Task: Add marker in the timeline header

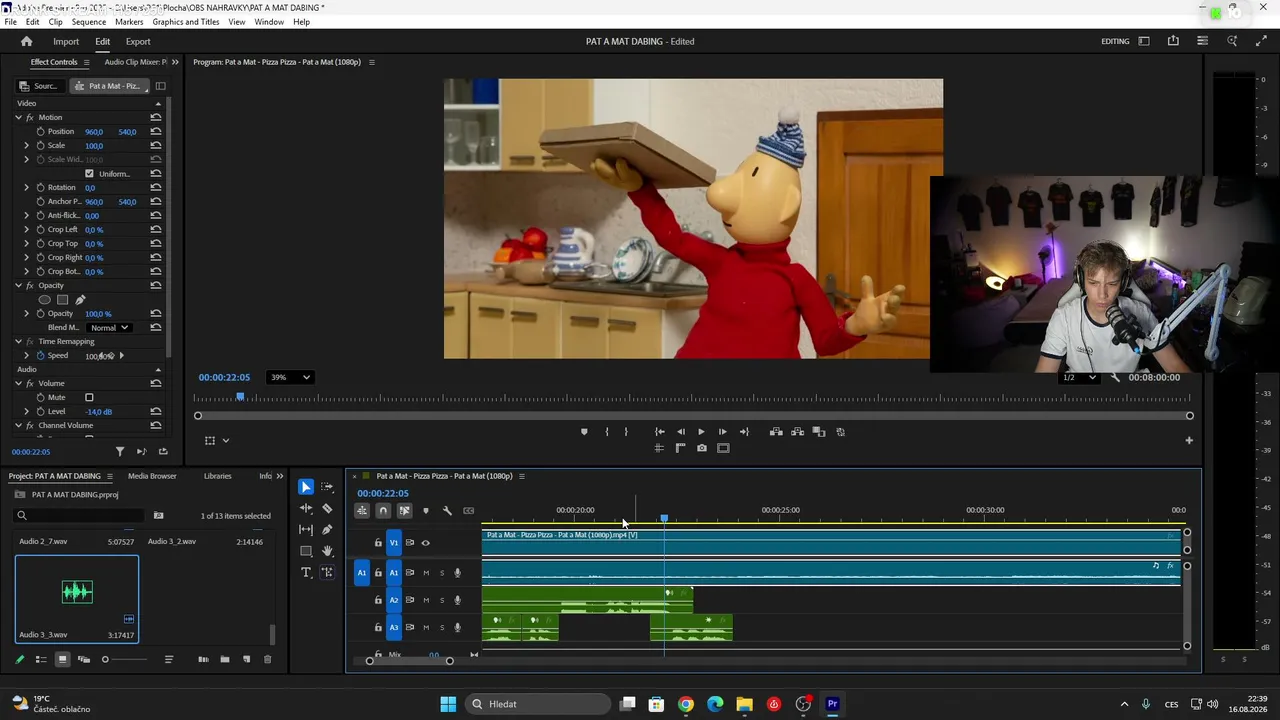Action: (426, 511)
